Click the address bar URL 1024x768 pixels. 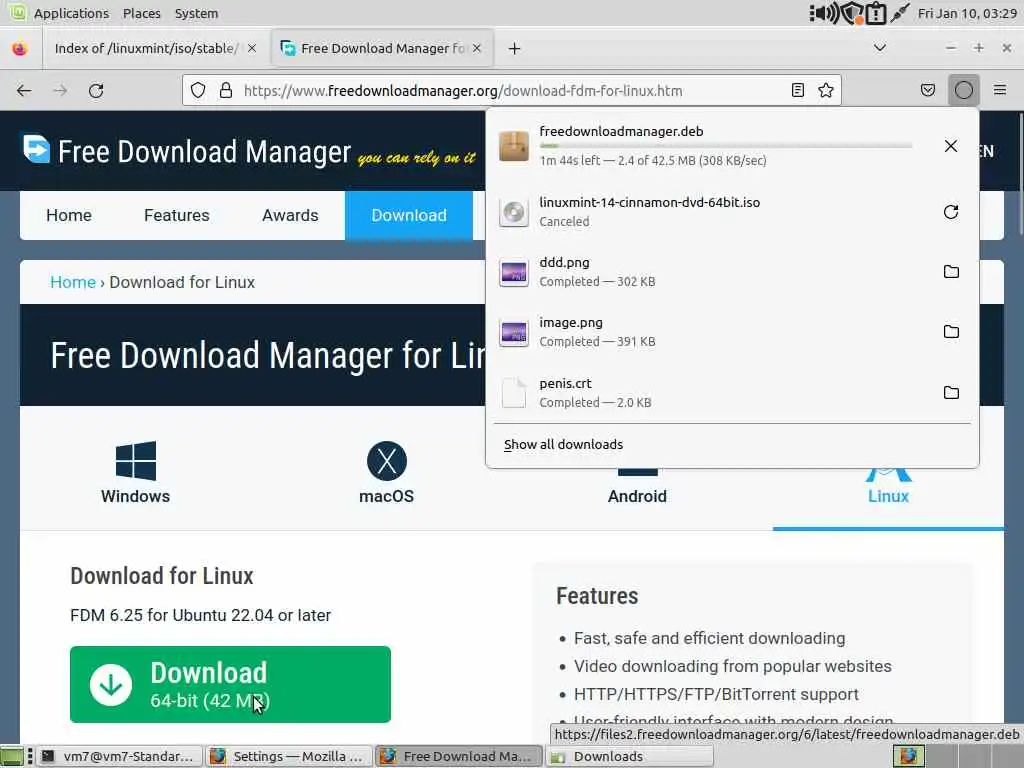[463, 91]
